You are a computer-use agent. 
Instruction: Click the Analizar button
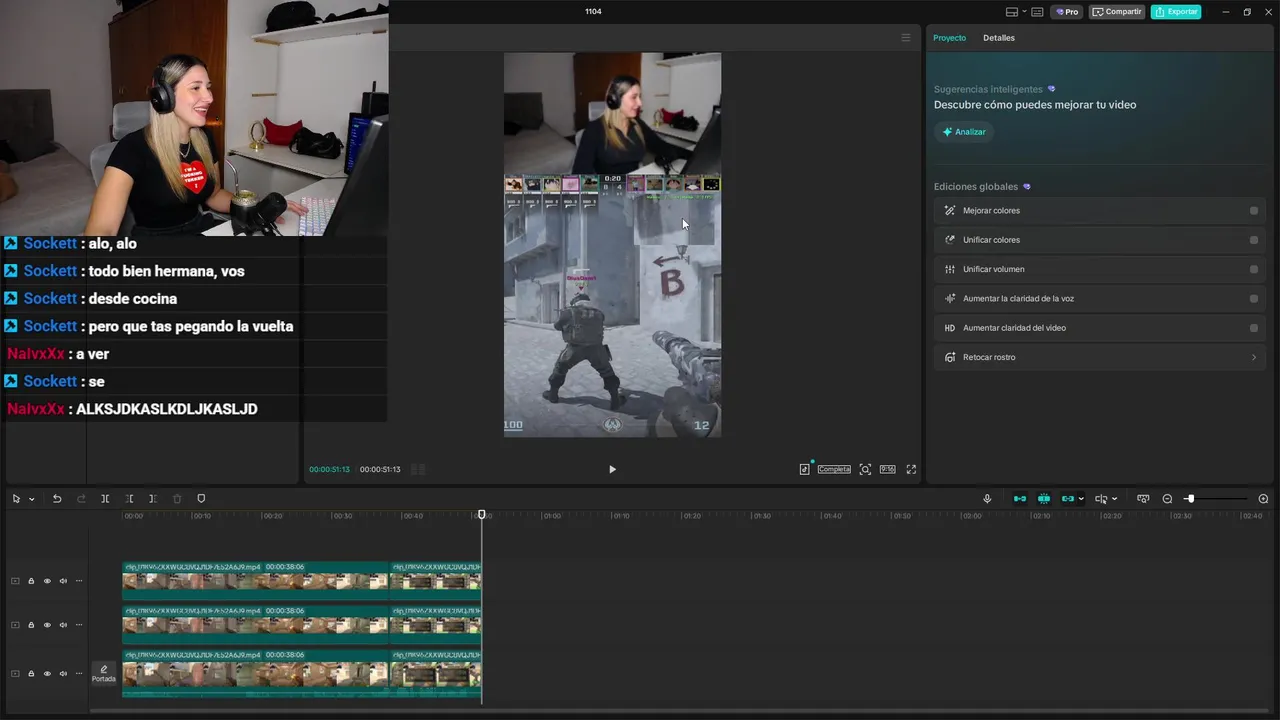tap(964, 132)
